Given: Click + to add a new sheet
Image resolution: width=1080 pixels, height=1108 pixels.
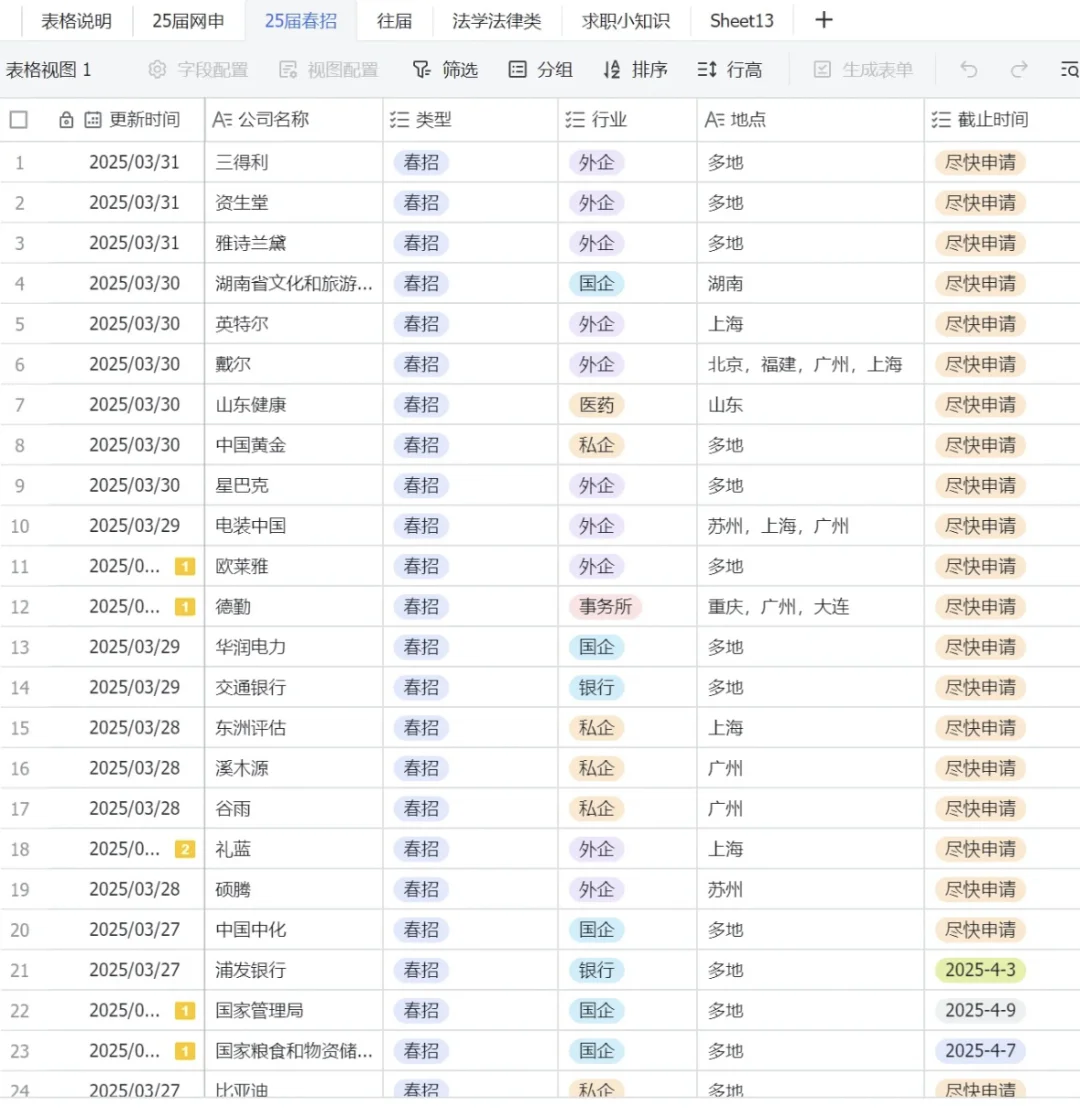Looking at the screenshot, I should tap(822, 20).
